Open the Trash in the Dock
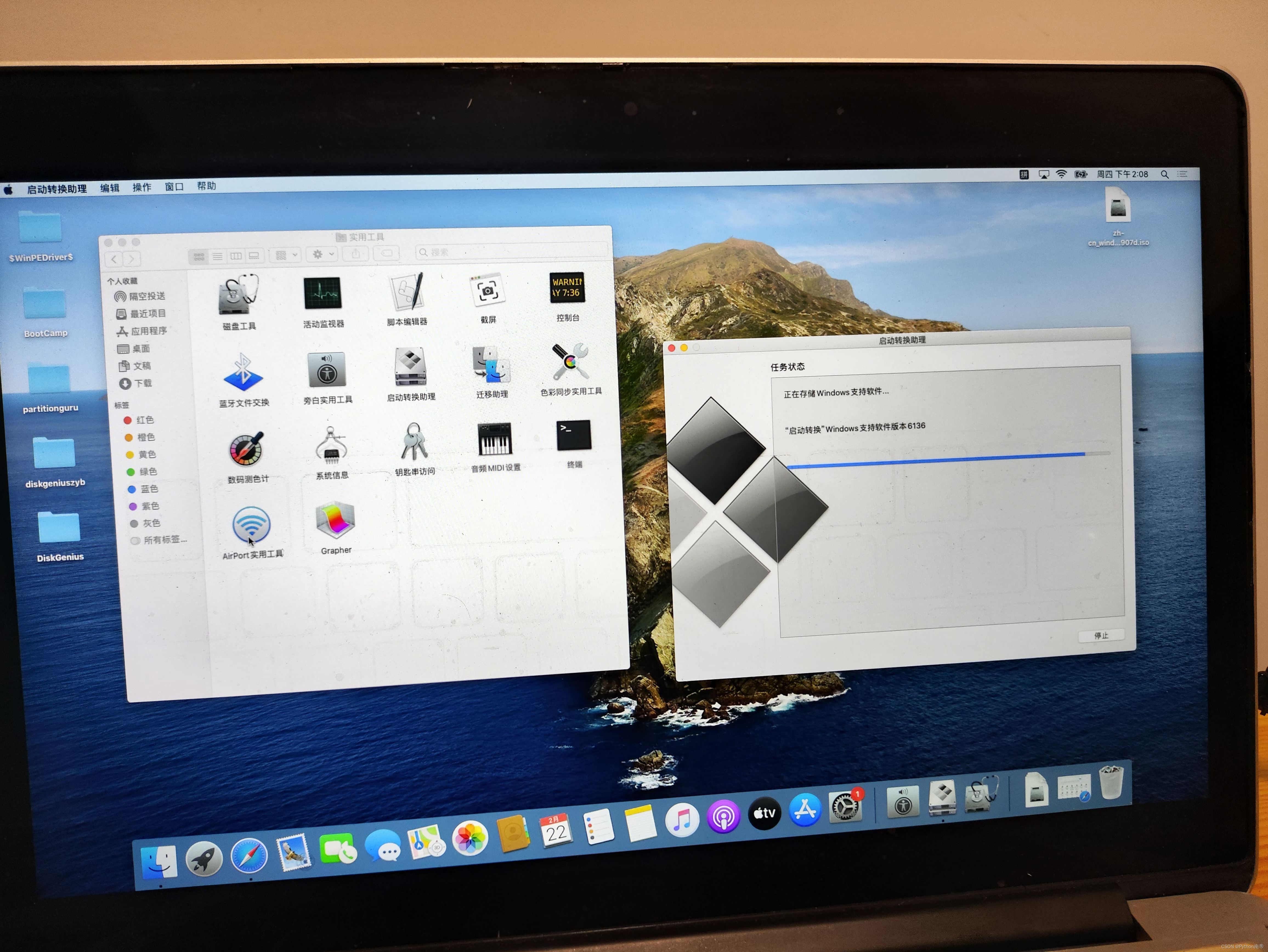This screenshot has width=1268, height=952. point(1111,782)
